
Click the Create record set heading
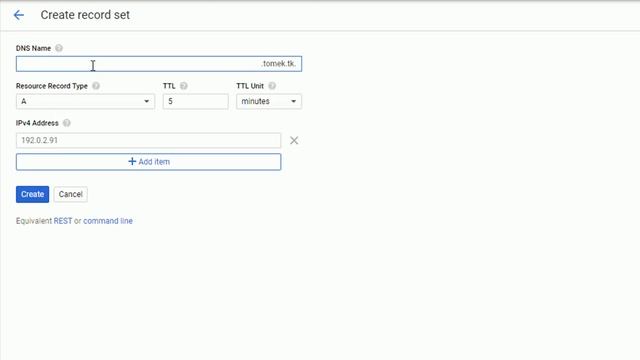click(85, 15)
